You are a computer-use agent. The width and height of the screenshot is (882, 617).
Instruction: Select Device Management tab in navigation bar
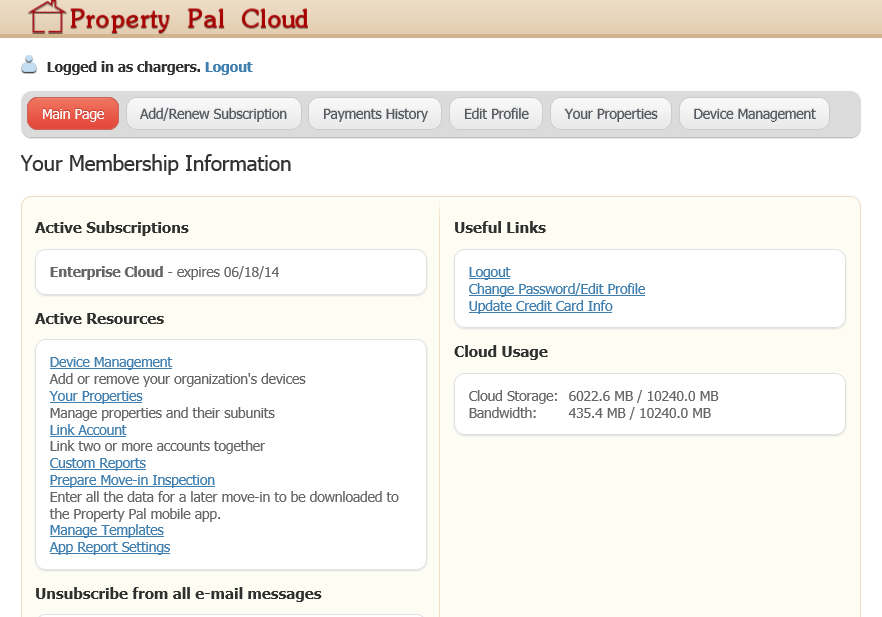(x=754, y=114)
